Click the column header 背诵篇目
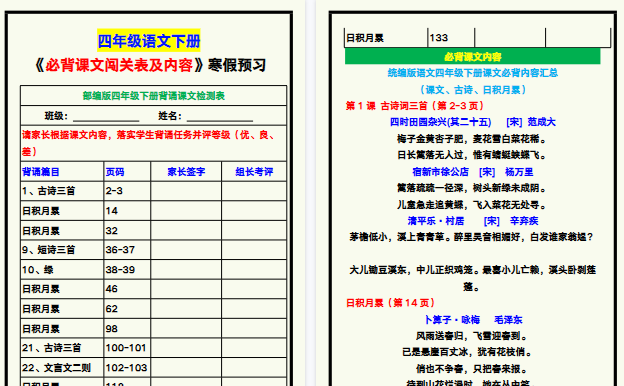The width and height of the screenshot is (624, 386). (41, 172)
